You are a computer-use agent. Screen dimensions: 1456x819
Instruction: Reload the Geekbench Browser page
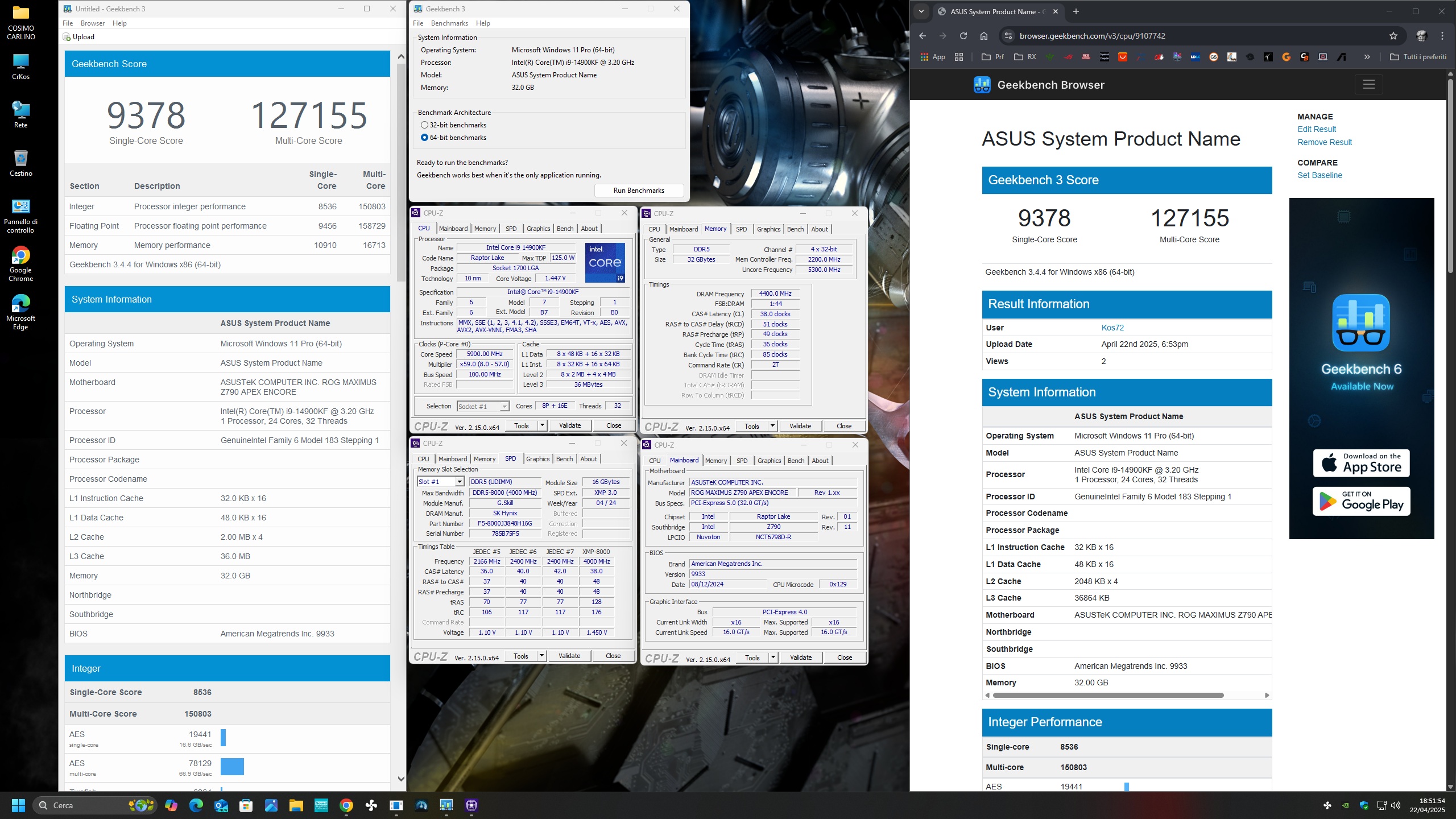coord(963,36)
